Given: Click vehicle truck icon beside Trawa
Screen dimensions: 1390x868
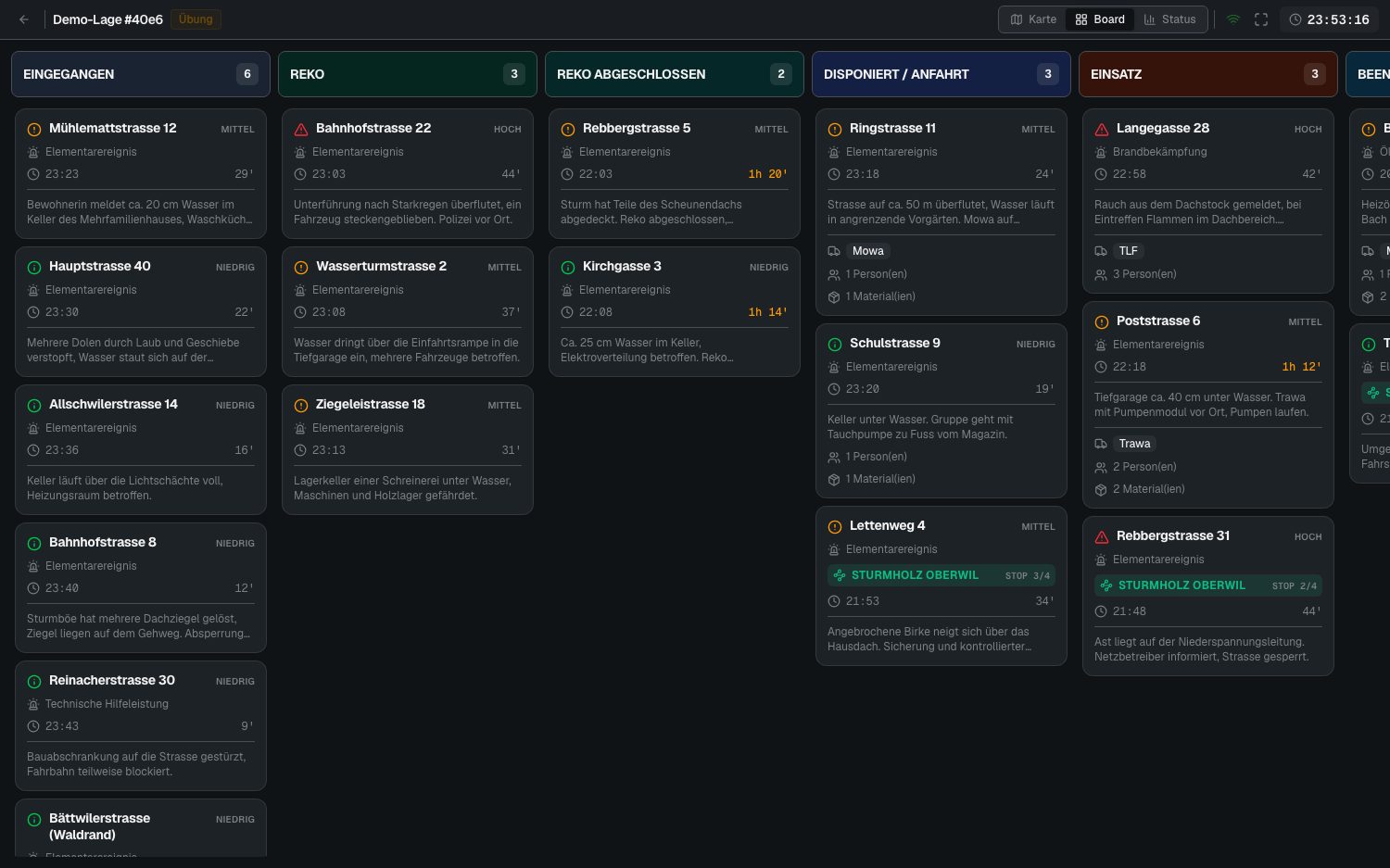Looking at the screenshot, I should click(x=1101, y=444).
